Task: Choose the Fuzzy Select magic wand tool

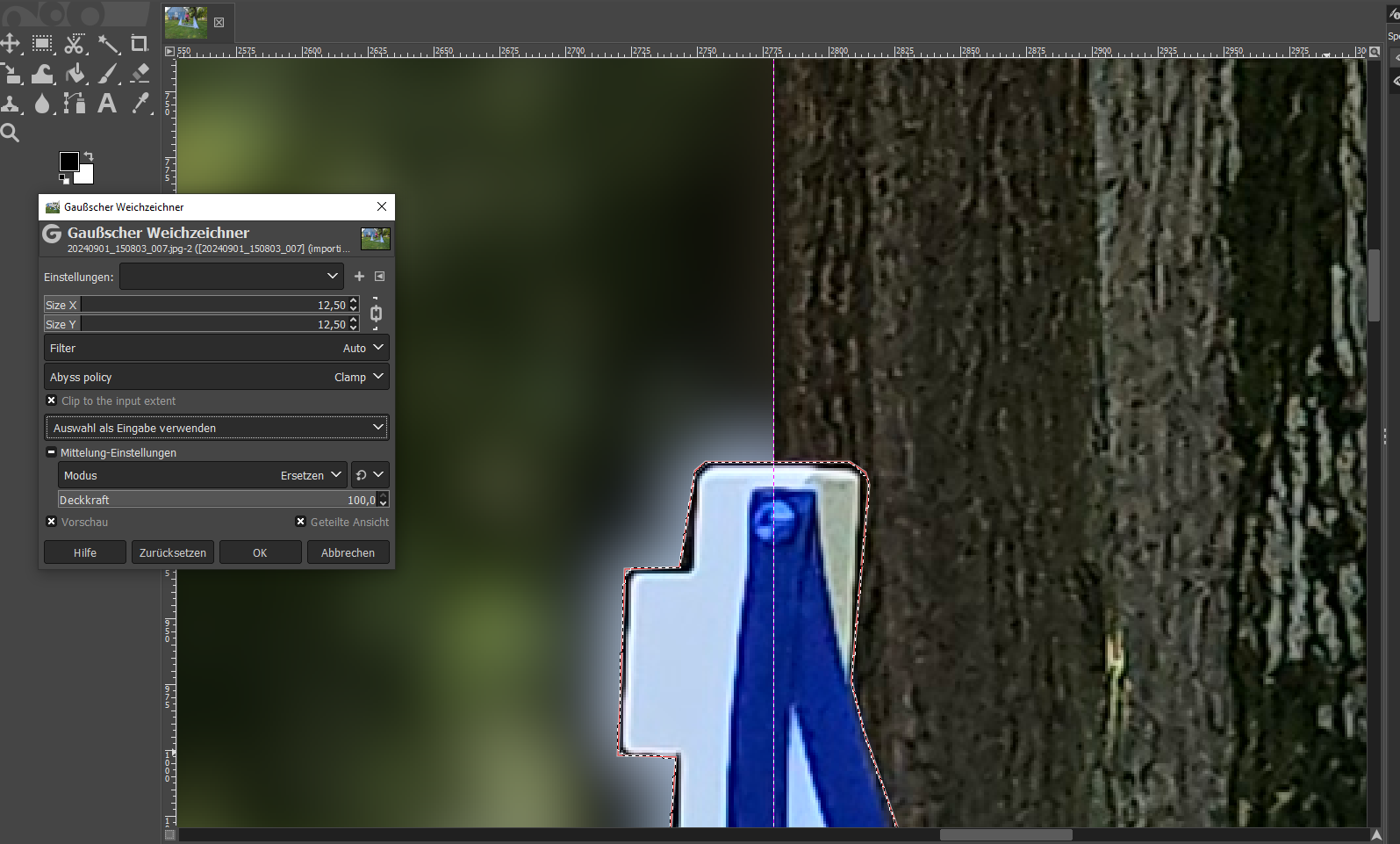Action: [108, 44]
